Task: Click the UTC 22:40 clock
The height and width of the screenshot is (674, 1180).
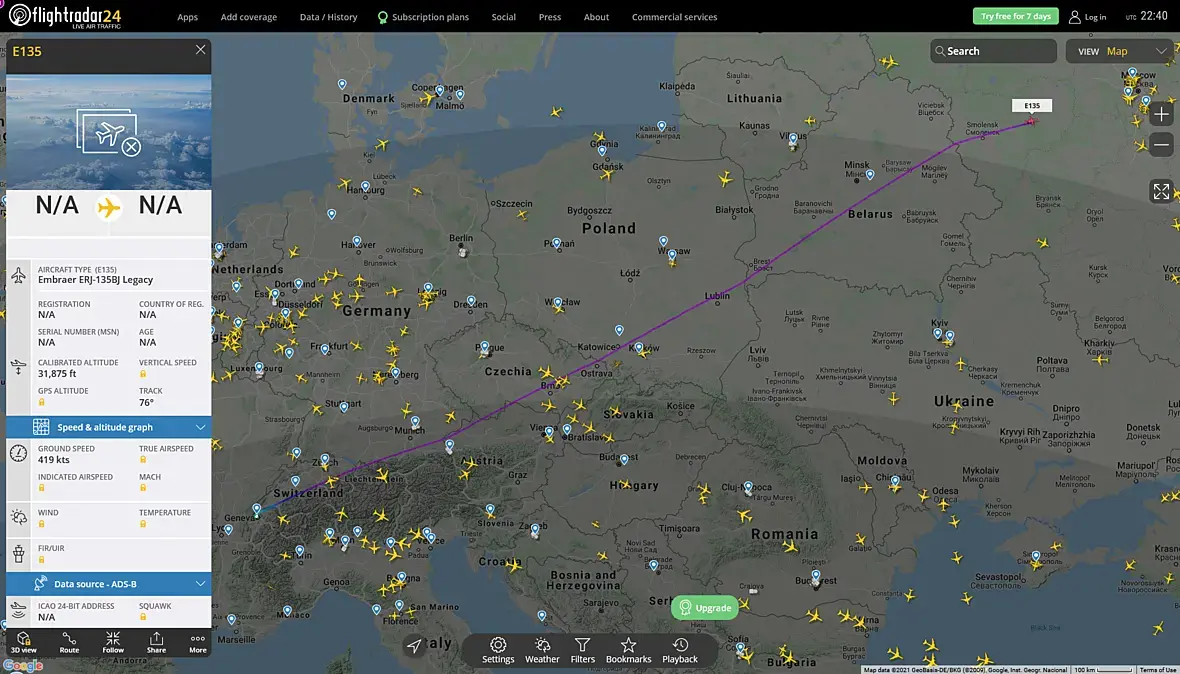Action: [x=1147, y=16]
